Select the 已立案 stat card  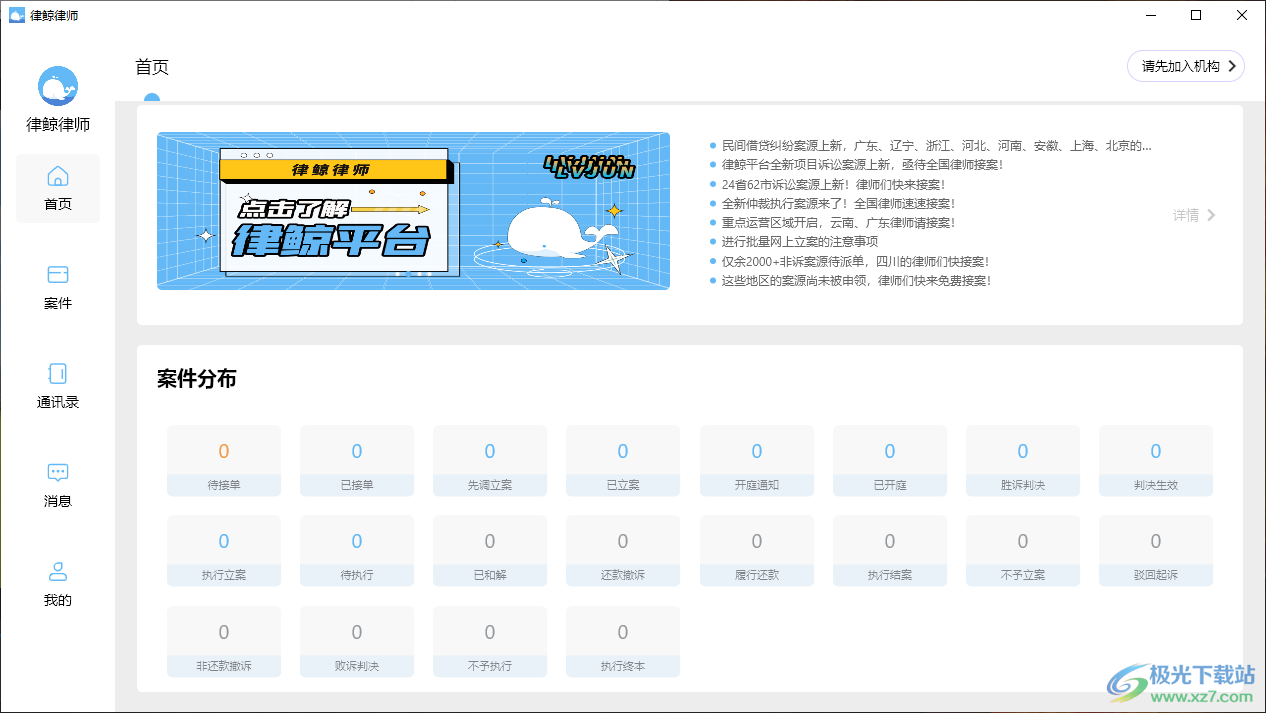coord(622,460)
